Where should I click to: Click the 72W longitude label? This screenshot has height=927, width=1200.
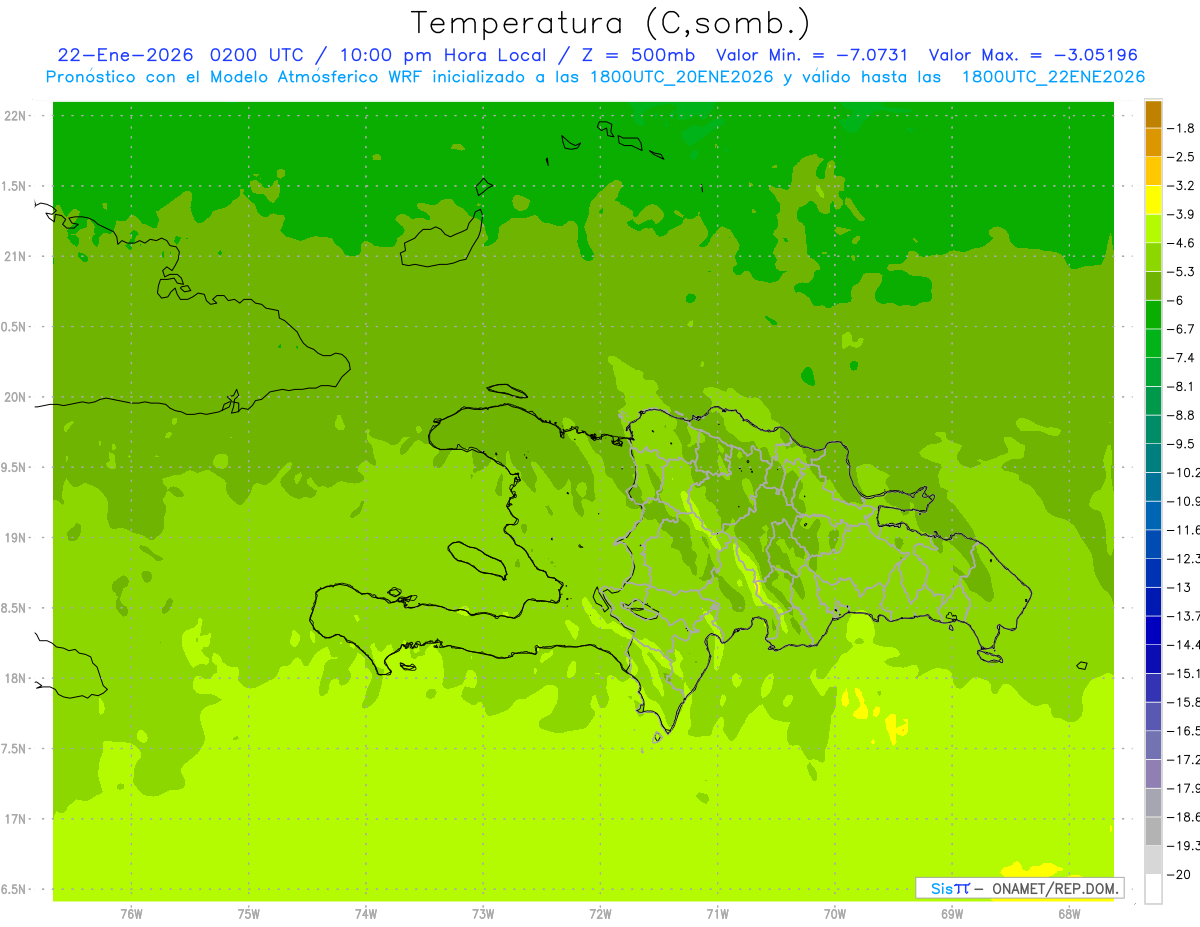coord(600,913)
